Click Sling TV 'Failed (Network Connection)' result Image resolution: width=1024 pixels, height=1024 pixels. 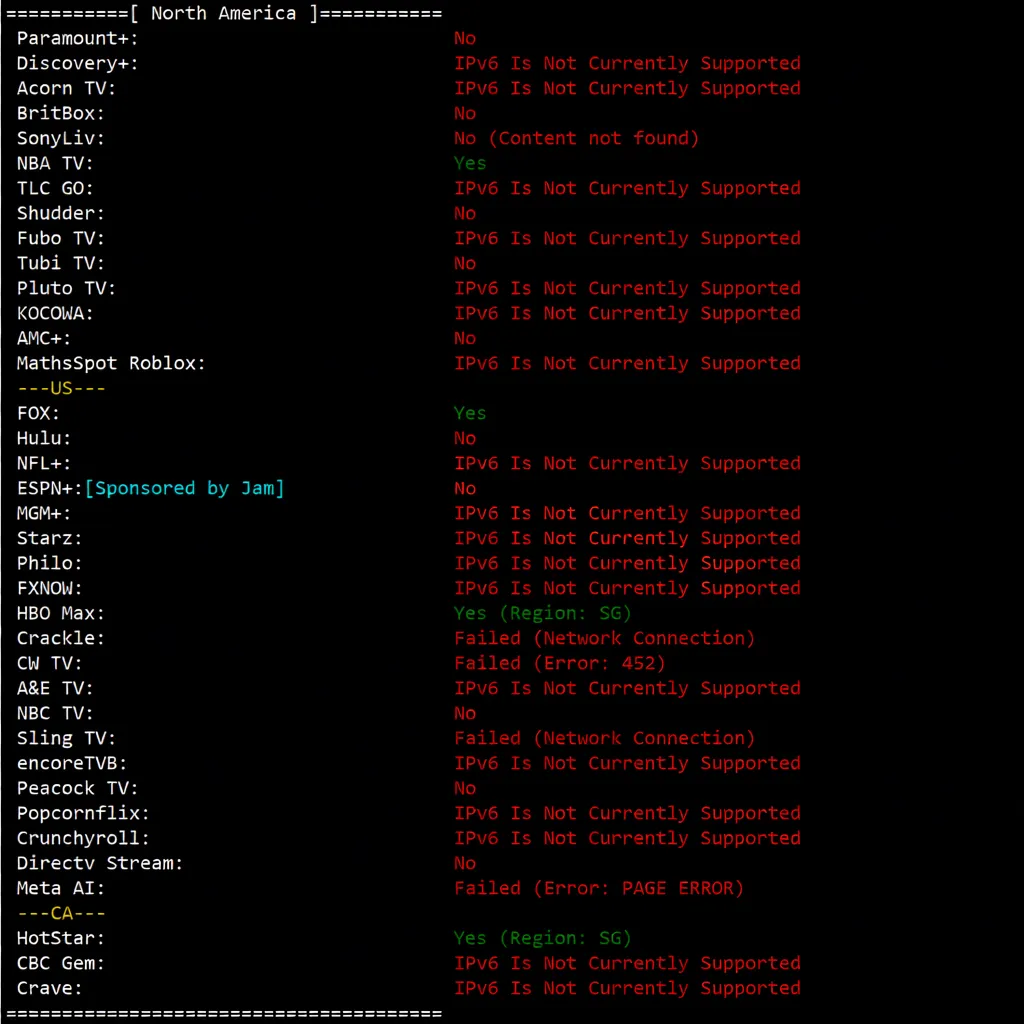[x=604, y=738]
